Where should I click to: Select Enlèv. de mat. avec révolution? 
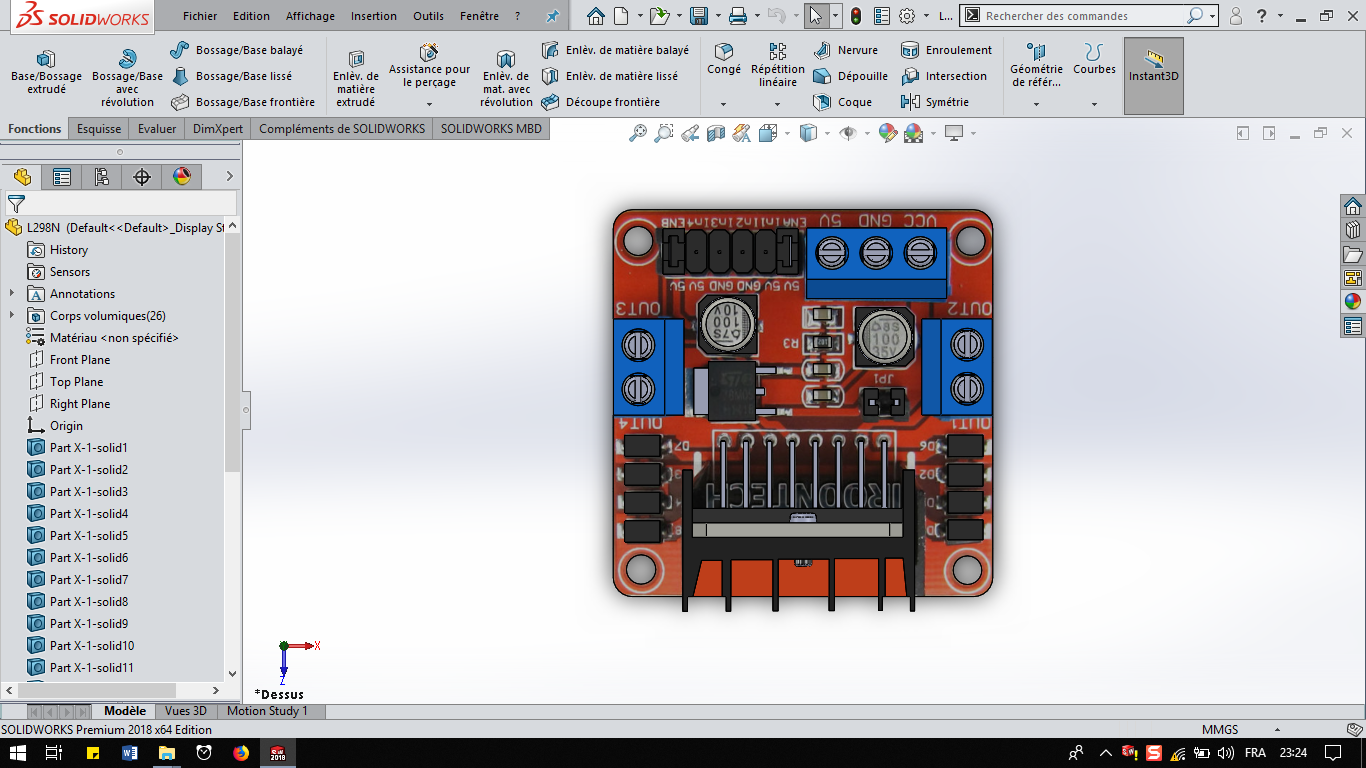[506, 79]
